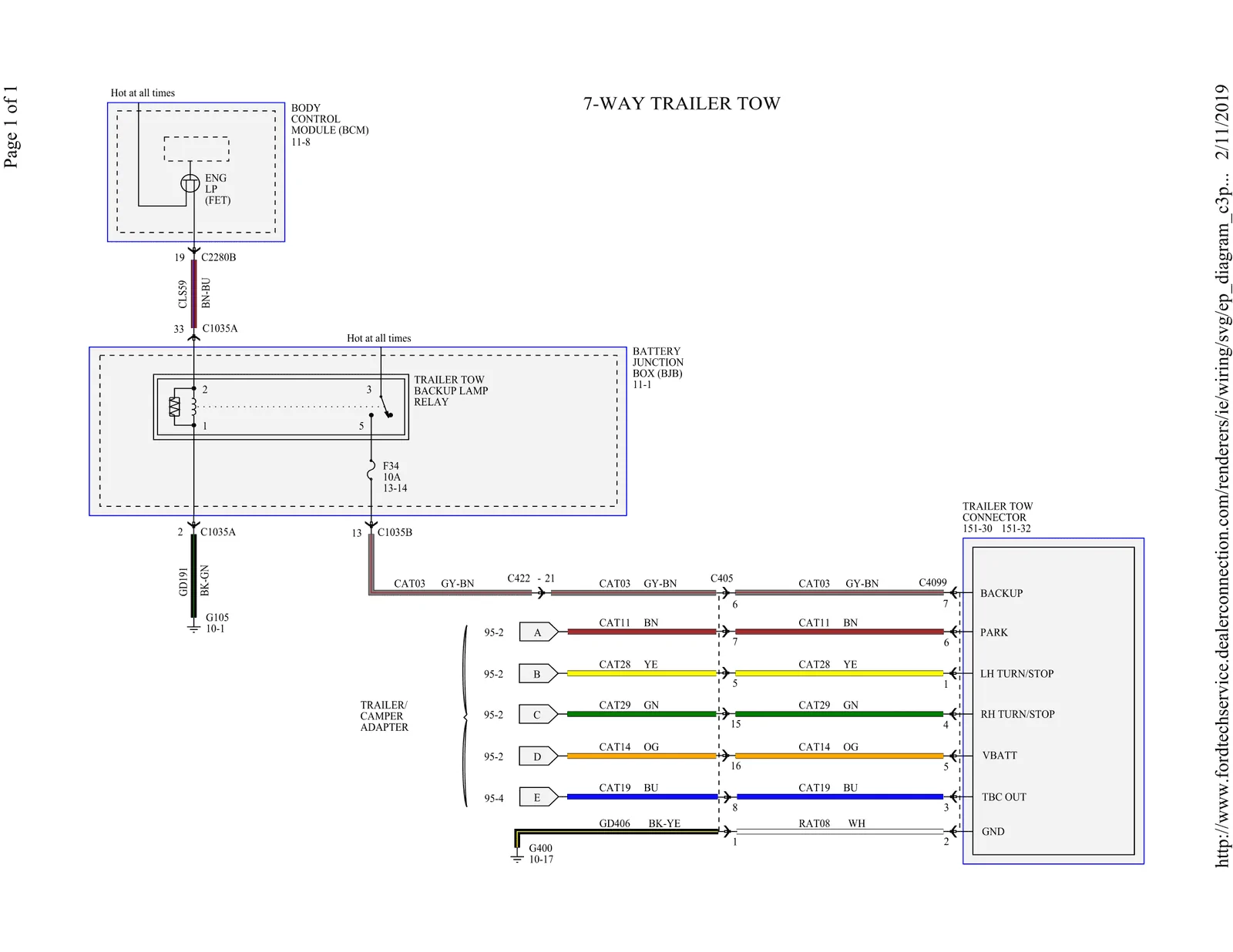Screen dimensions: 1233x952
Task: Click the C422 - 21 connector label
Action: pos(531,578)
